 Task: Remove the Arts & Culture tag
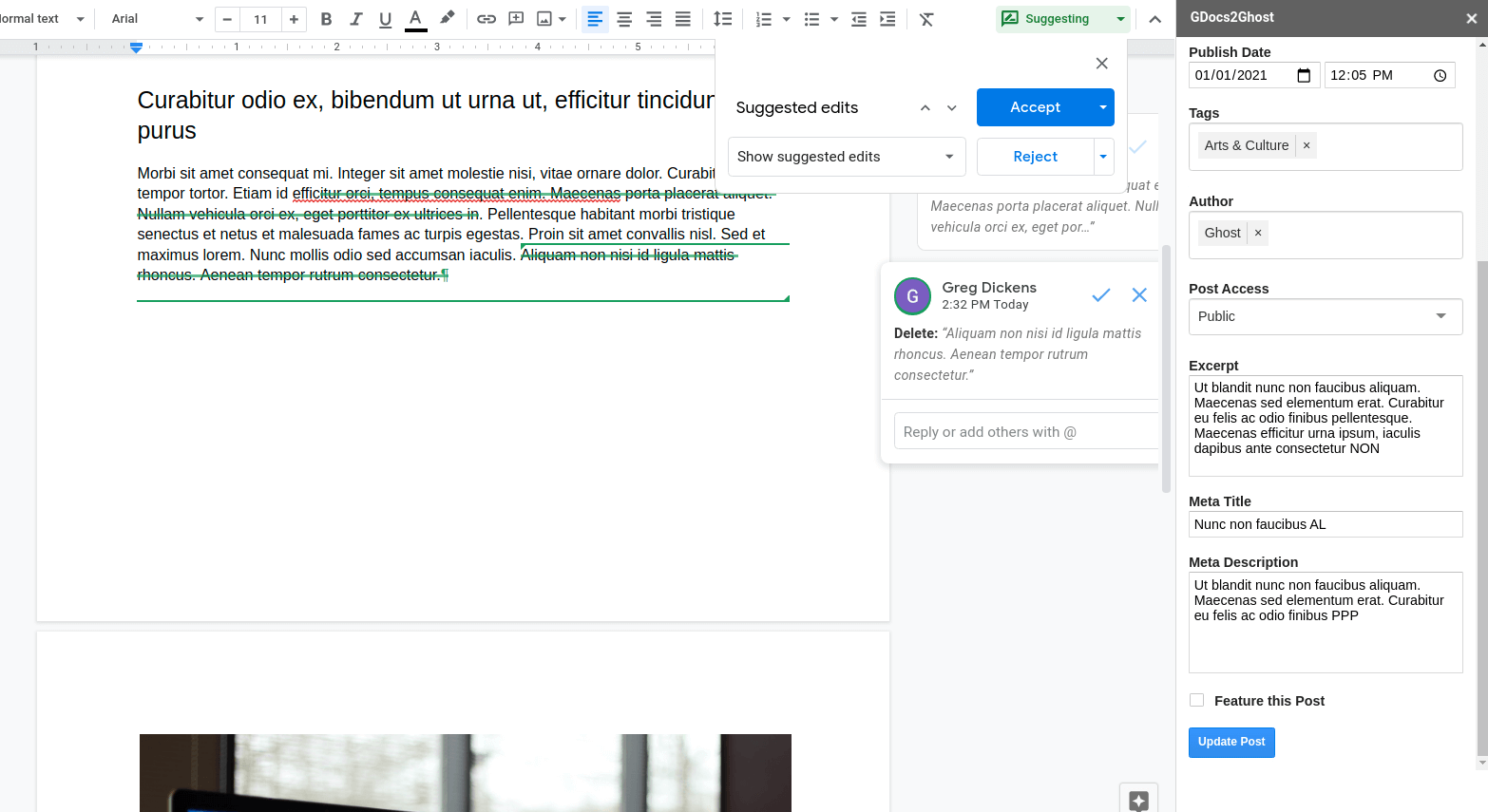[x=1307, y=145]
